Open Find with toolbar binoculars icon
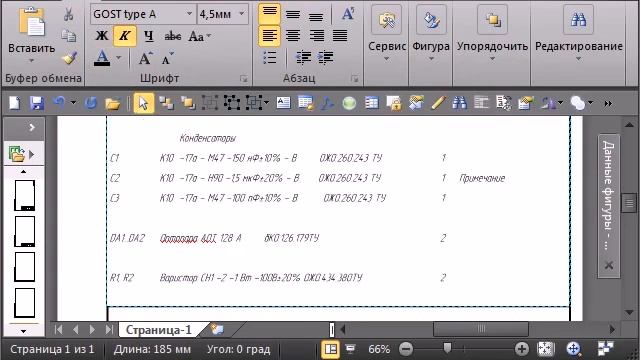This screenshot has height=360, width=640. coord(459,103)
